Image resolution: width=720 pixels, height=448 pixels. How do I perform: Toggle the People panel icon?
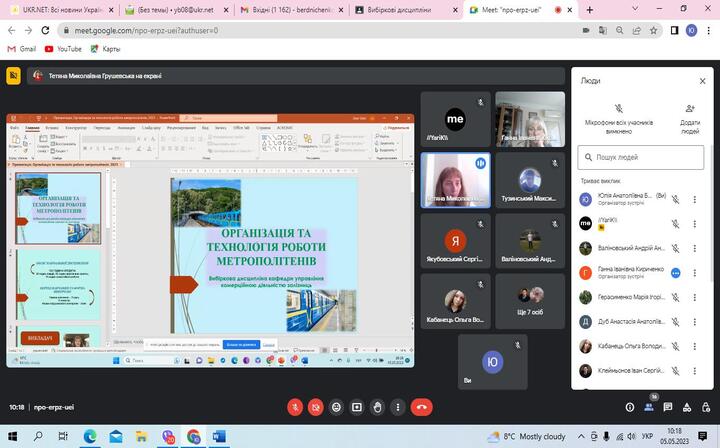[x=649, y=407]
